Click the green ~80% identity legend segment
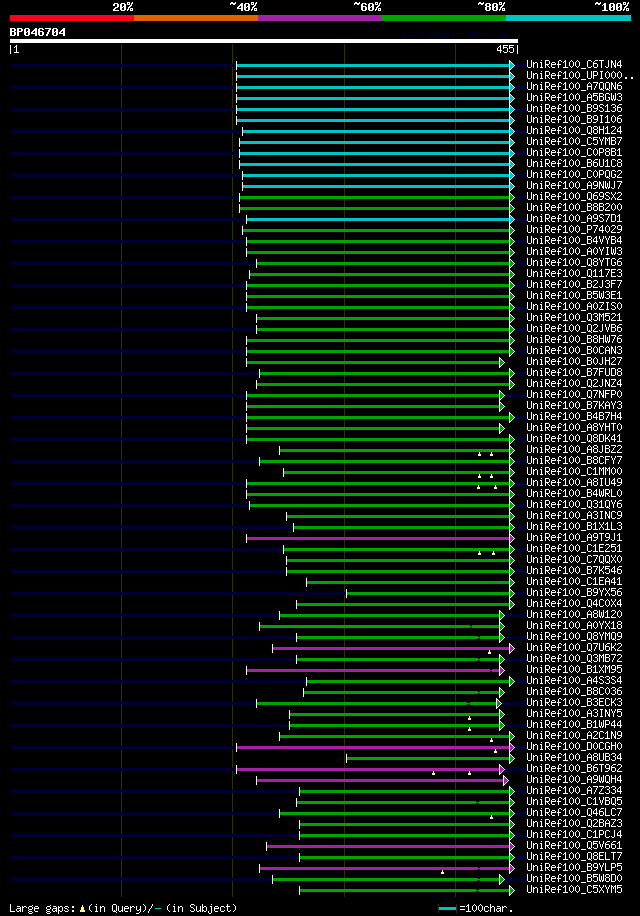This screenshot has width=640, height=916. click(444, 18)
